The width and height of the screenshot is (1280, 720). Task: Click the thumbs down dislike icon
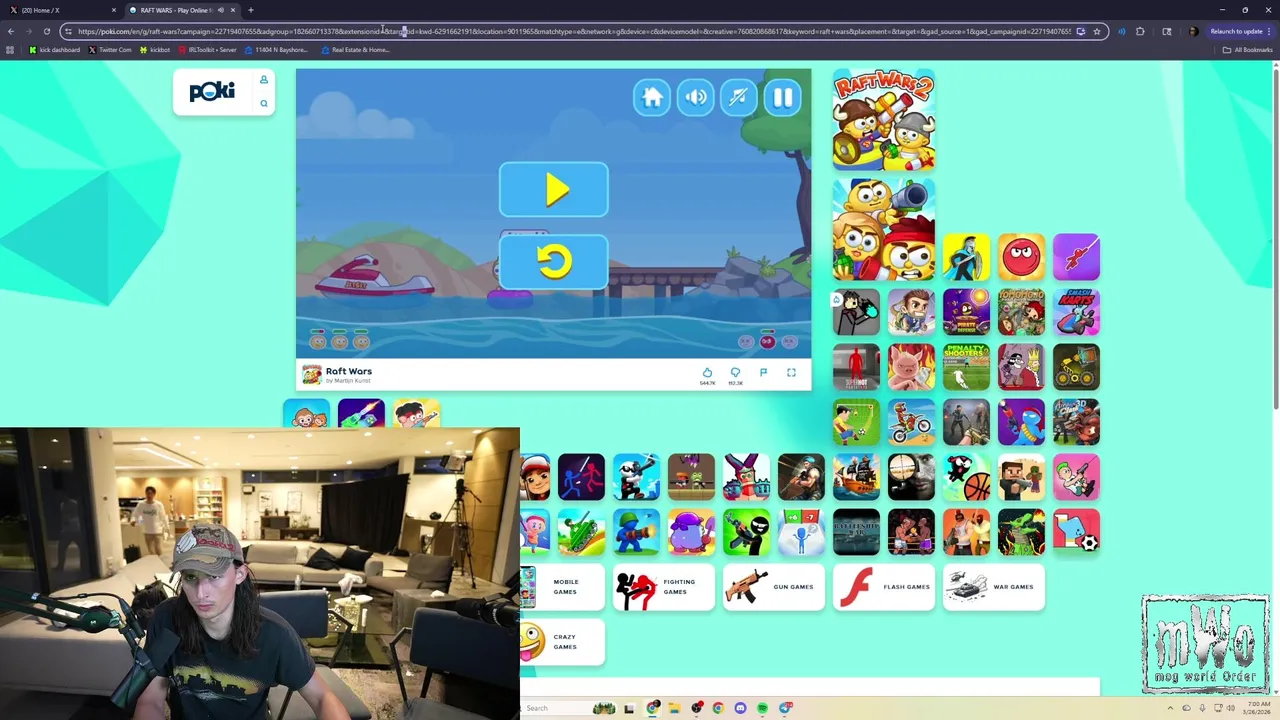coord(735,373)
